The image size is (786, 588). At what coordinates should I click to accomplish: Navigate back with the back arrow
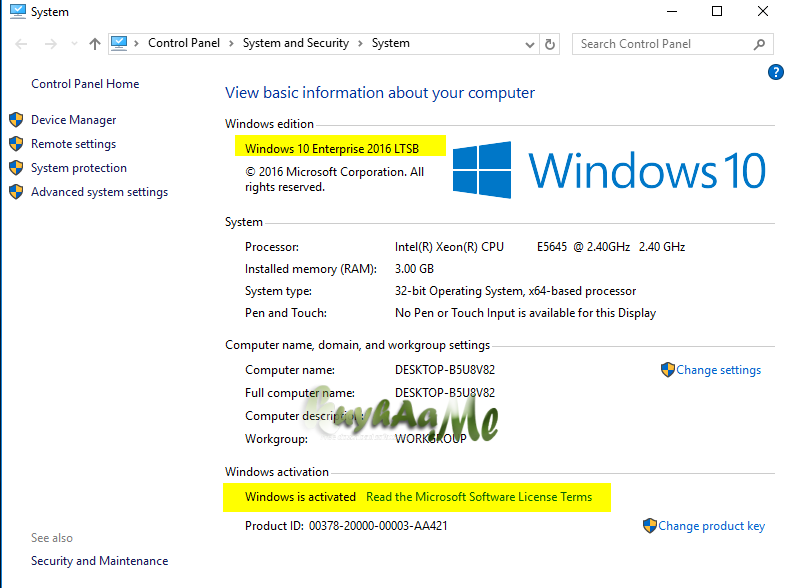(x=21, y=44)
